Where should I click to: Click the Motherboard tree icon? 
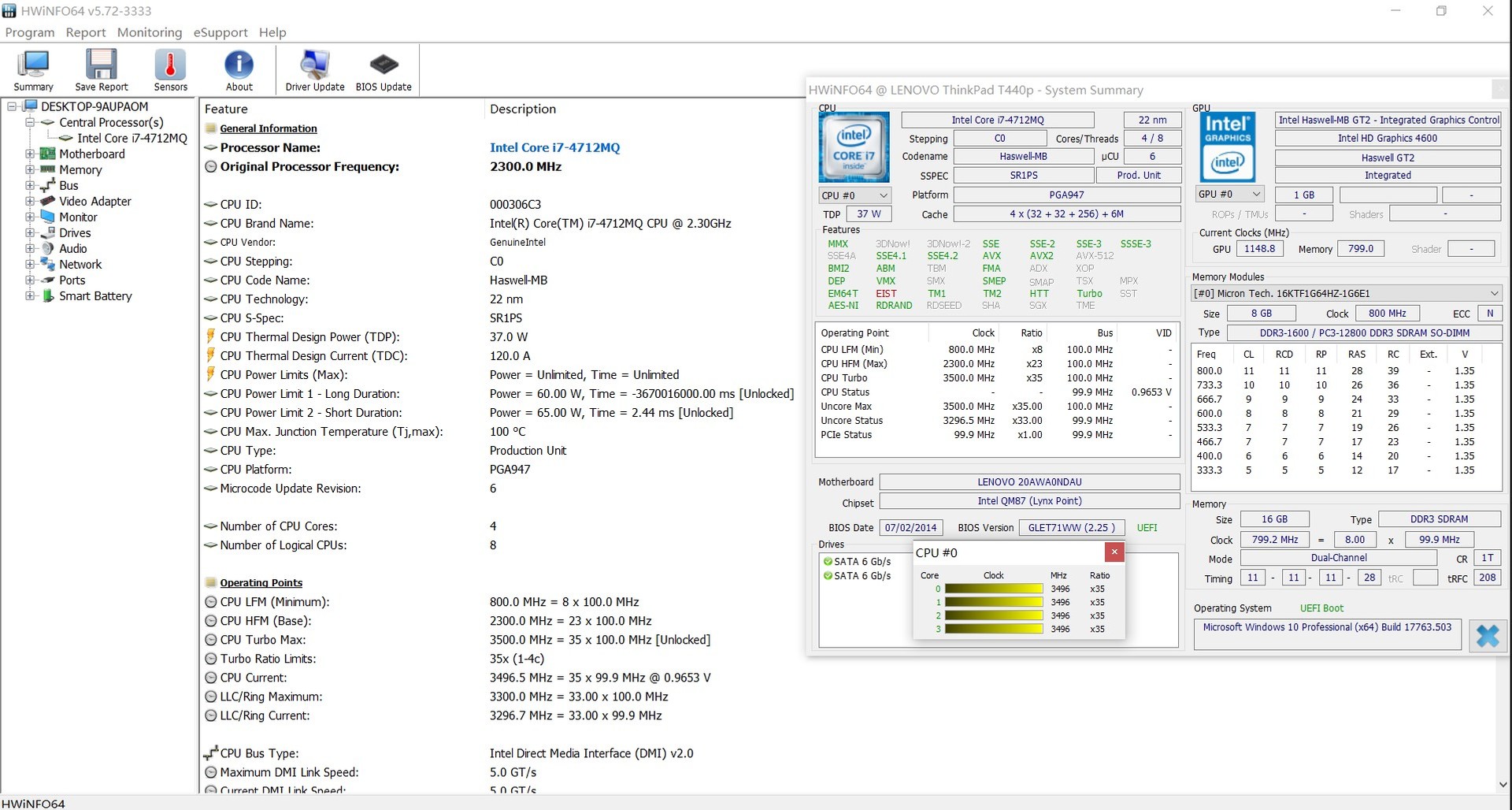(x=48, y=154)
